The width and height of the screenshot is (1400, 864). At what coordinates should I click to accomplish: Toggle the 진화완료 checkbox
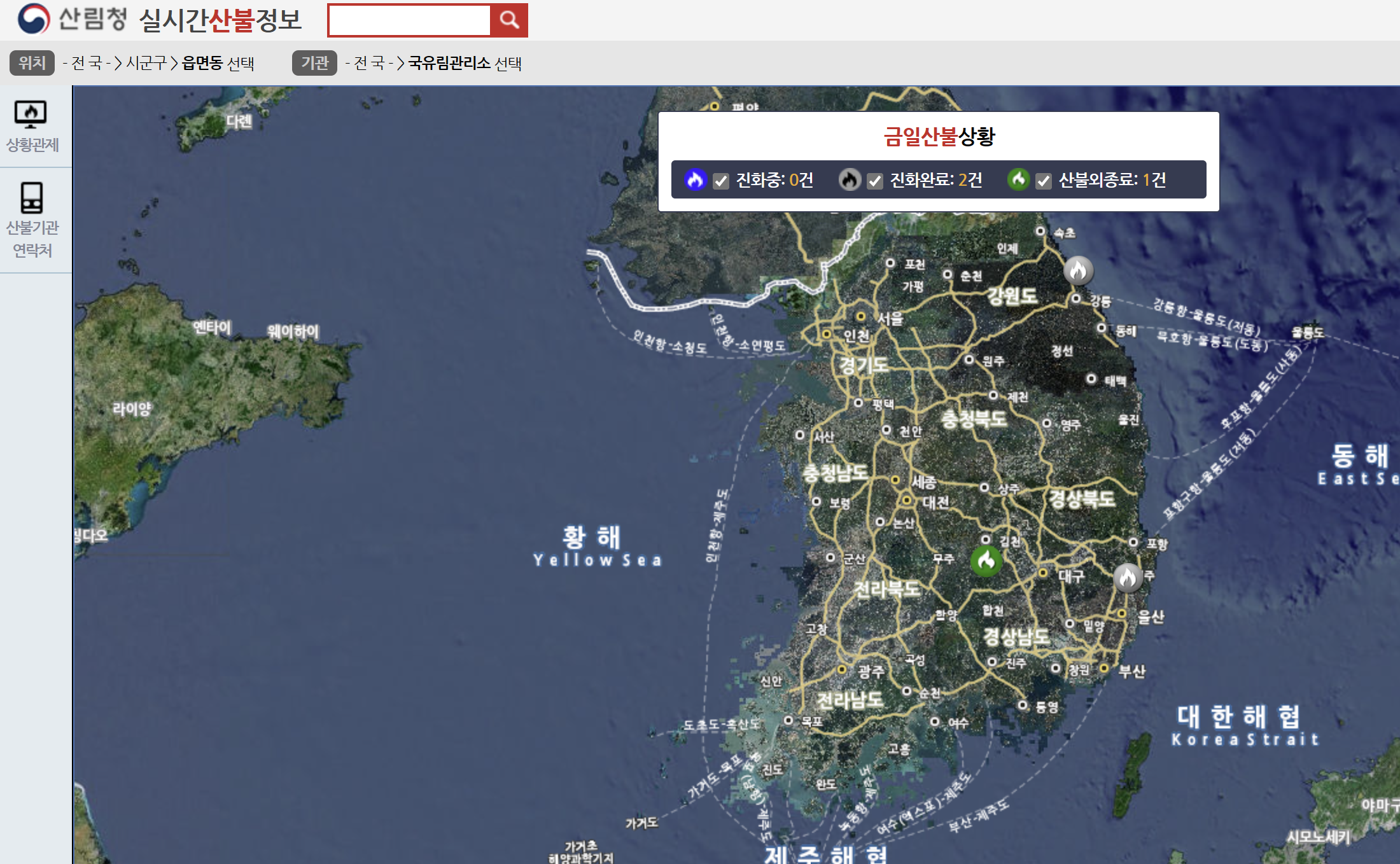[875, 181]
